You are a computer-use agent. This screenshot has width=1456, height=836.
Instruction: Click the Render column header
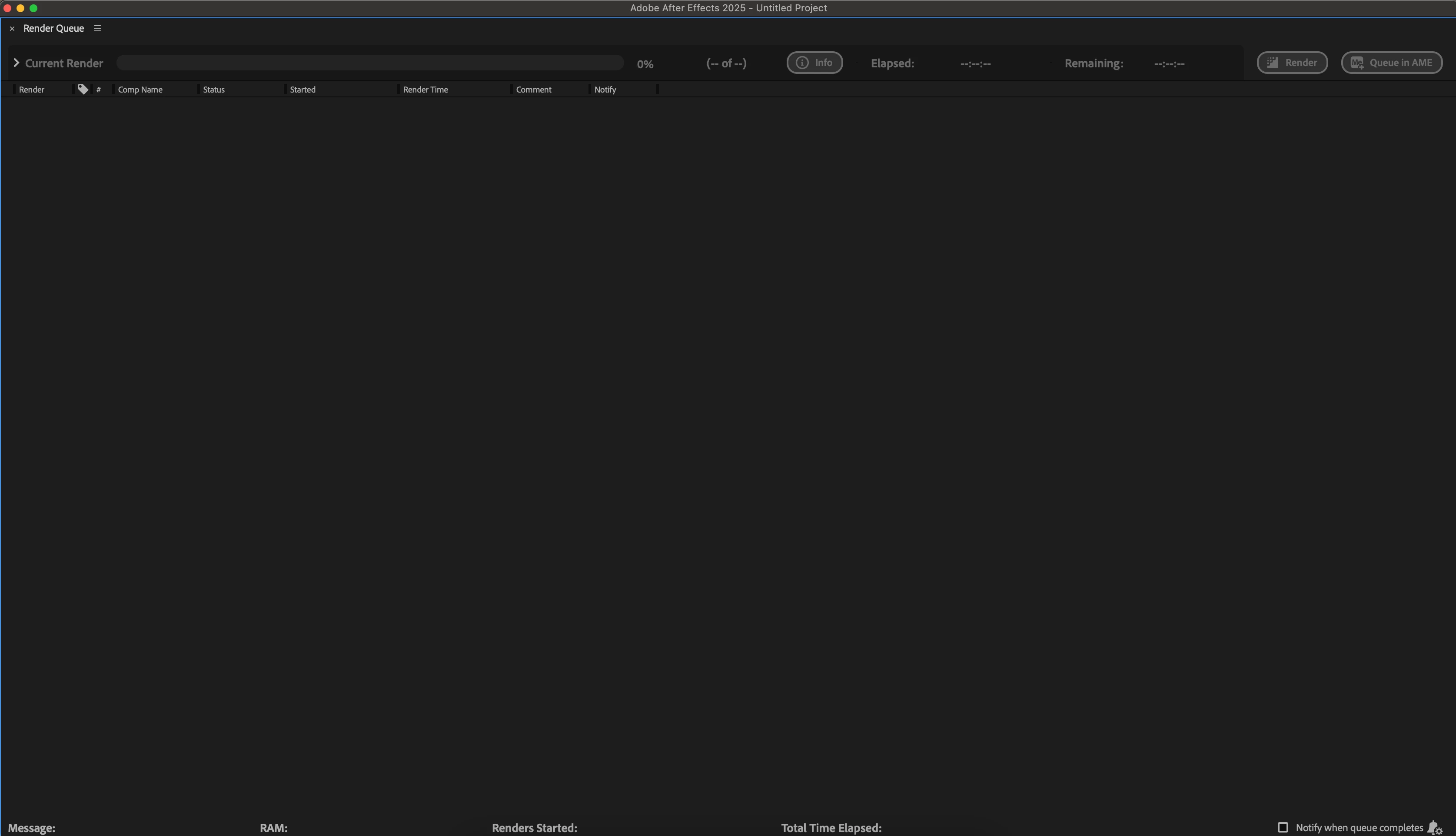tap(32, 90)
